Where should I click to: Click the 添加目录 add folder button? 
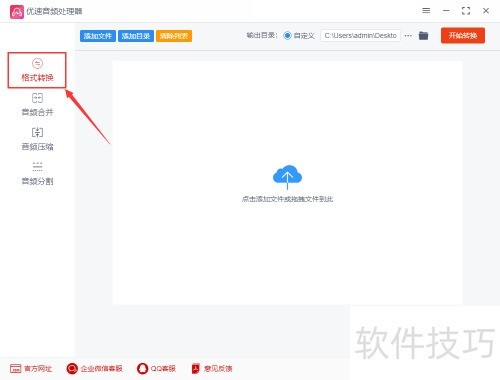click(x=136, y=36)
